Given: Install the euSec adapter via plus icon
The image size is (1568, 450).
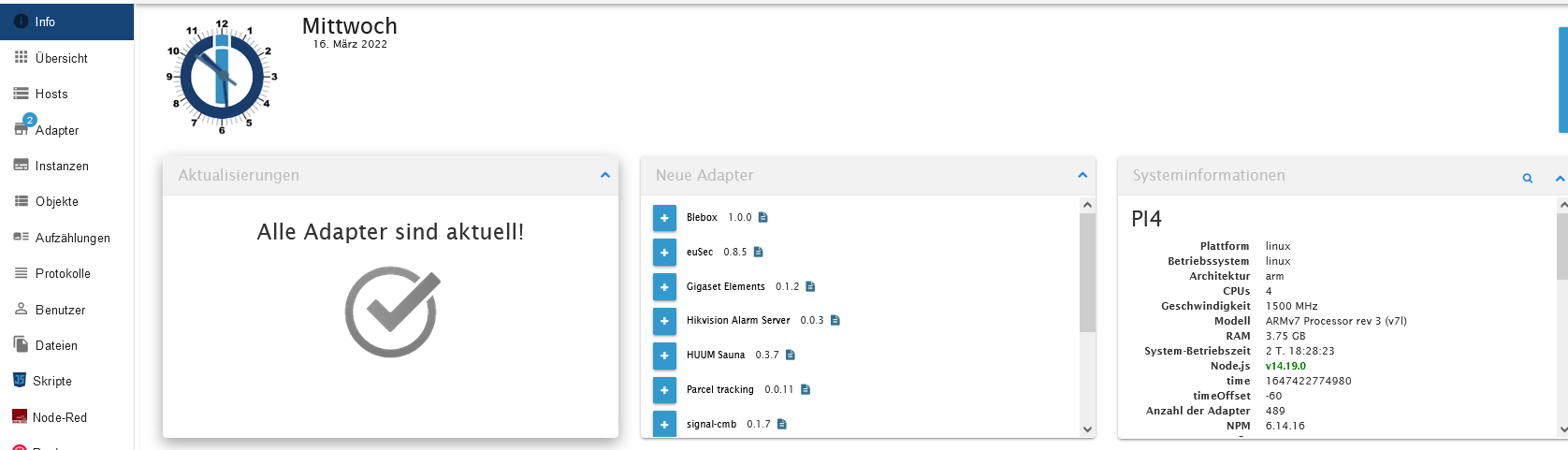Looking at the screenshot, I should click(x=664, y=253).
